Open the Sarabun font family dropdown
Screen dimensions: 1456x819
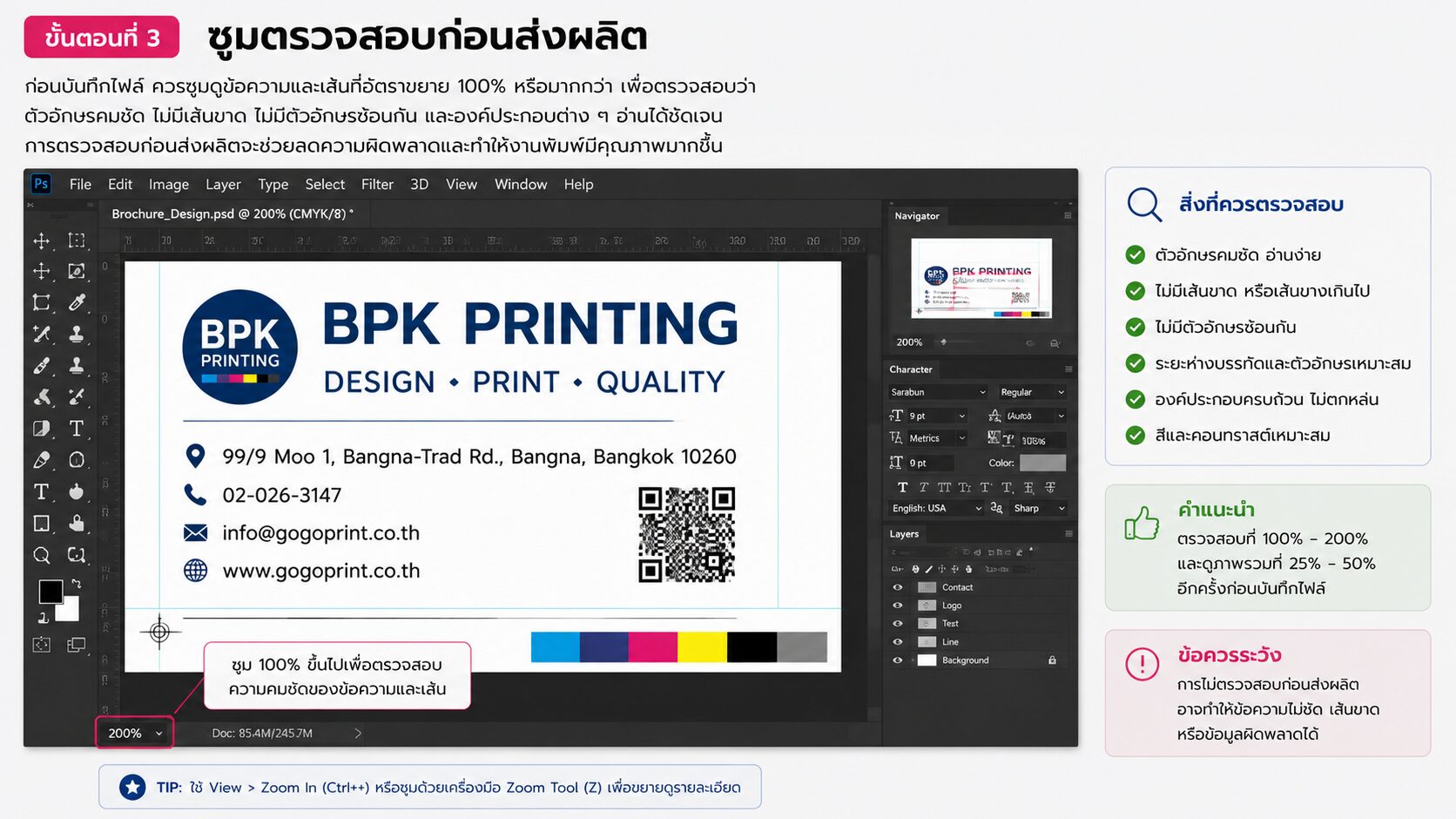[x=938, y=392]
